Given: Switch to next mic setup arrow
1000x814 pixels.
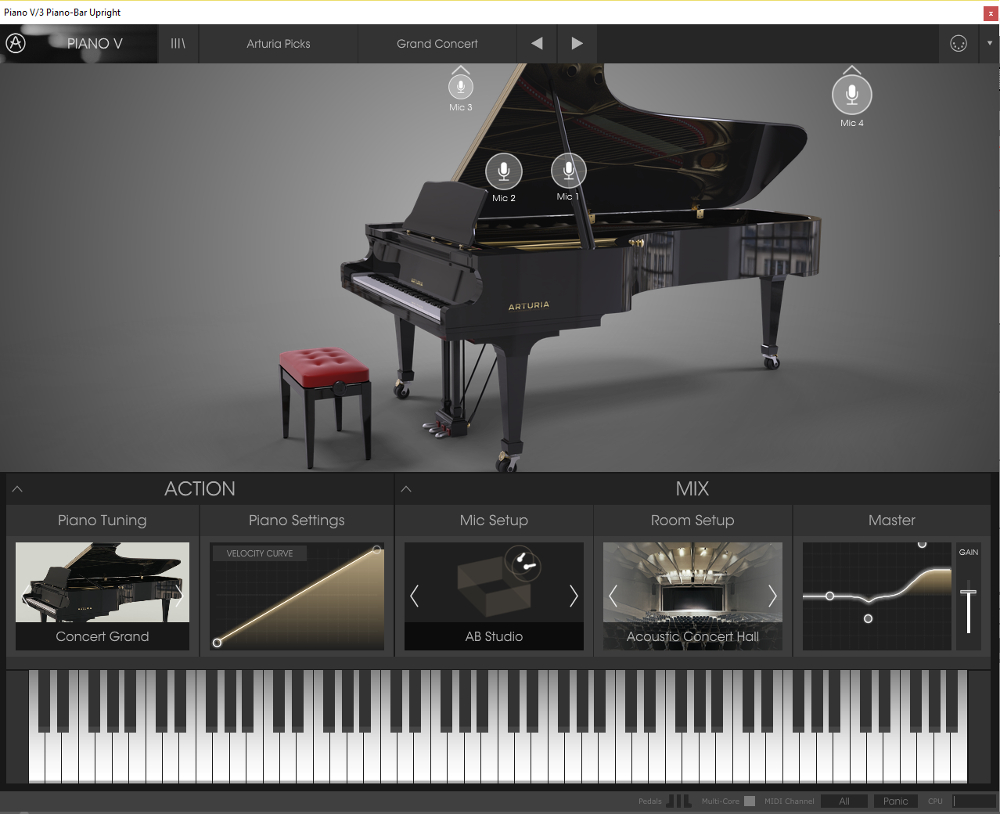Looking at the screenshot, I should [573, 596].
